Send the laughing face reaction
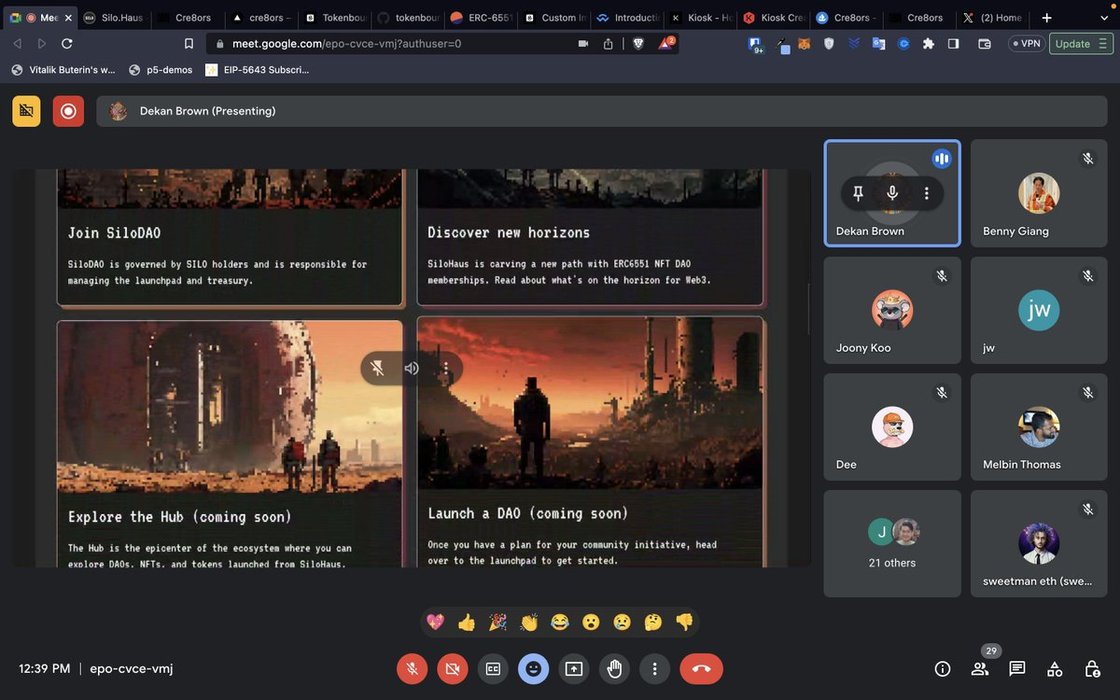 tap(560, 622)
